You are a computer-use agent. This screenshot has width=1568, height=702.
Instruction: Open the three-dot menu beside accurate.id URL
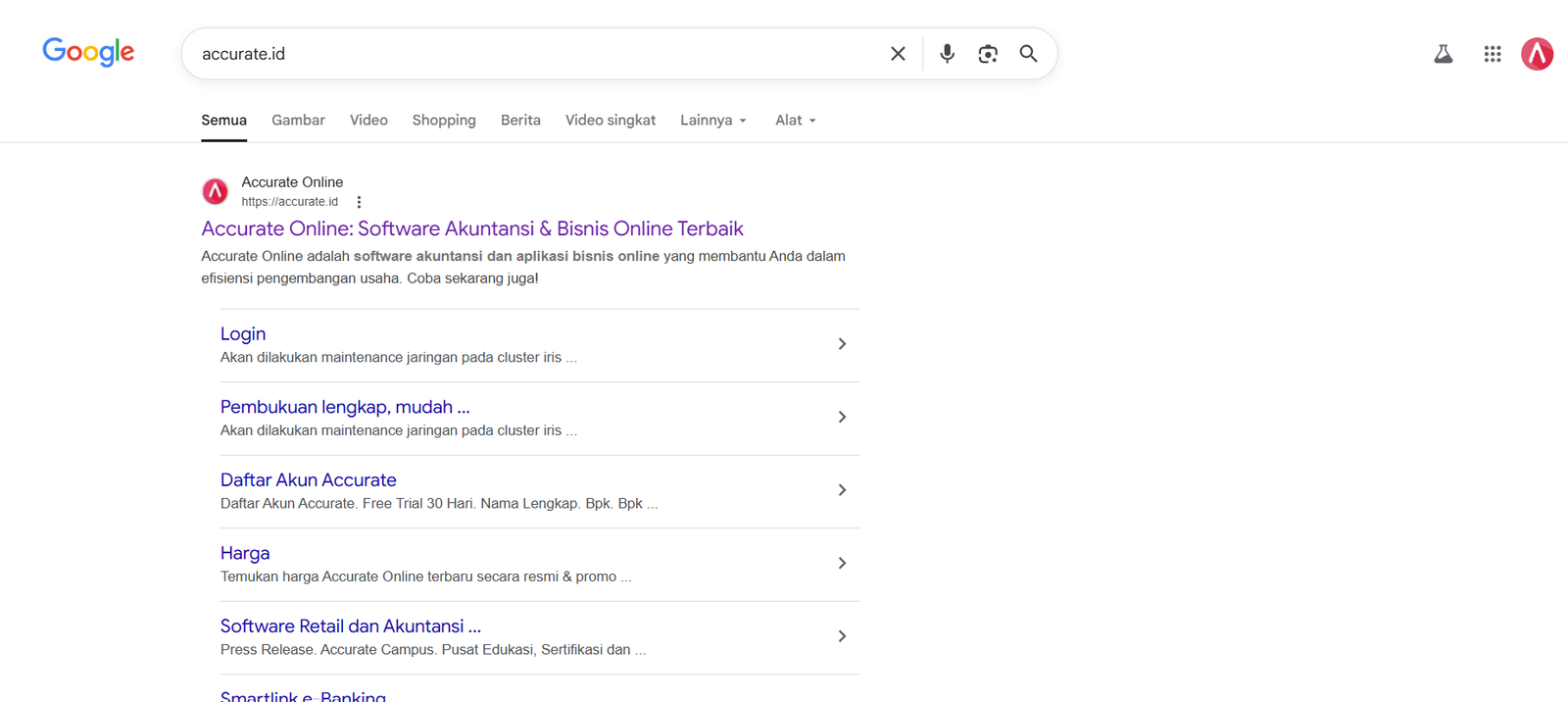(x=359, y=202)
